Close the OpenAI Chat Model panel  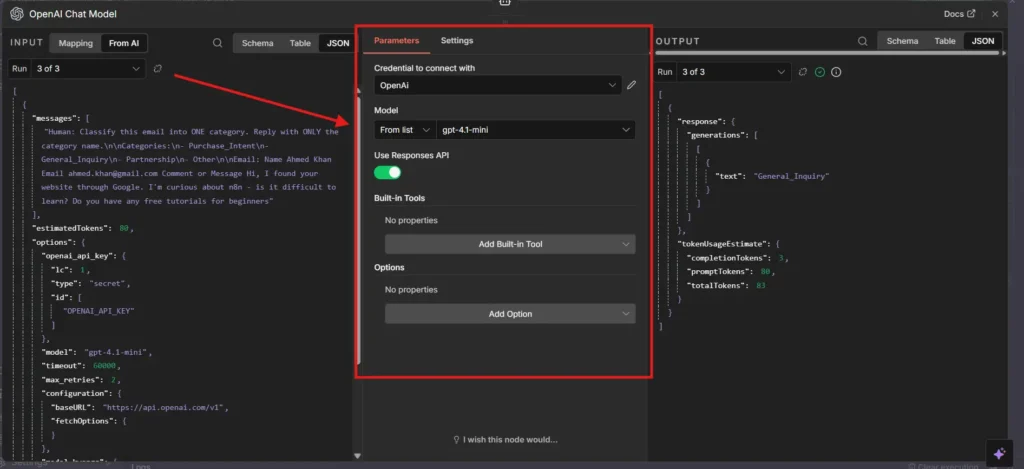click(995, 14)
